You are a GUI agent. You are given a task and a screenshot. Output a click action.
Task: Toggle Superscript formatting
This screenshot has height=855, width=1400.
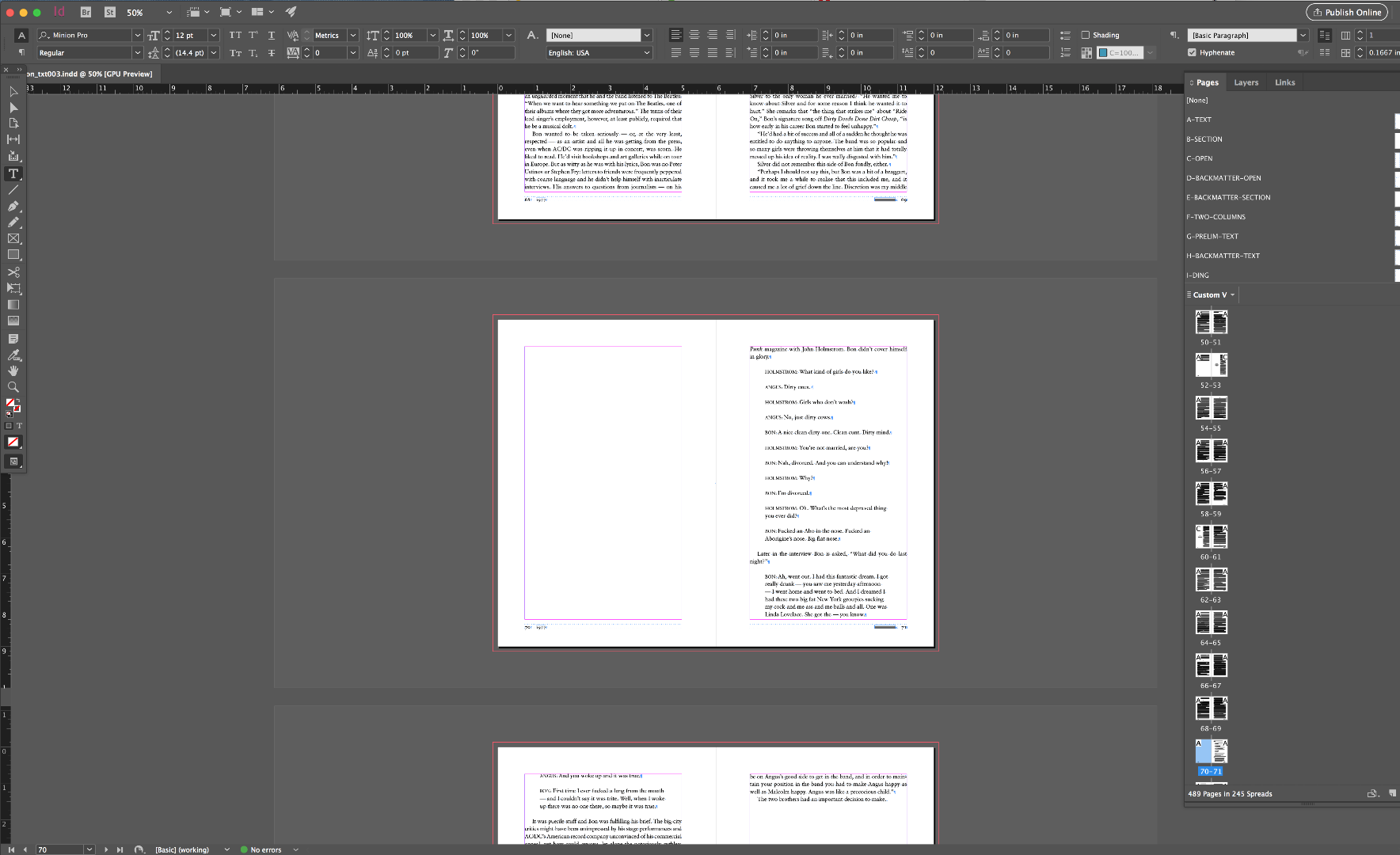[253, 35]
